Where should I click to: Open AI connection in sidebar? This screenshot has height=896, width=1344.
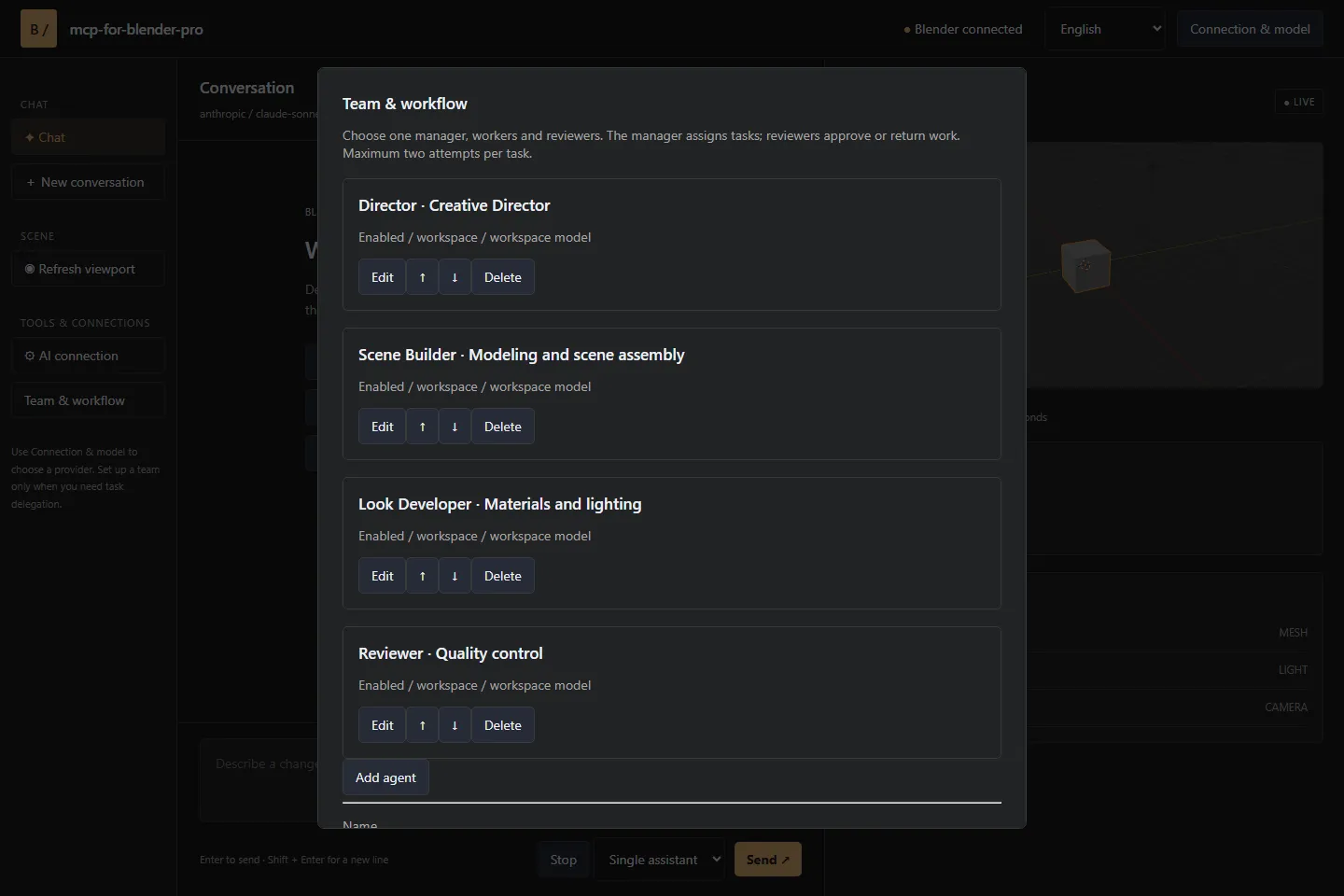[89, 356]
